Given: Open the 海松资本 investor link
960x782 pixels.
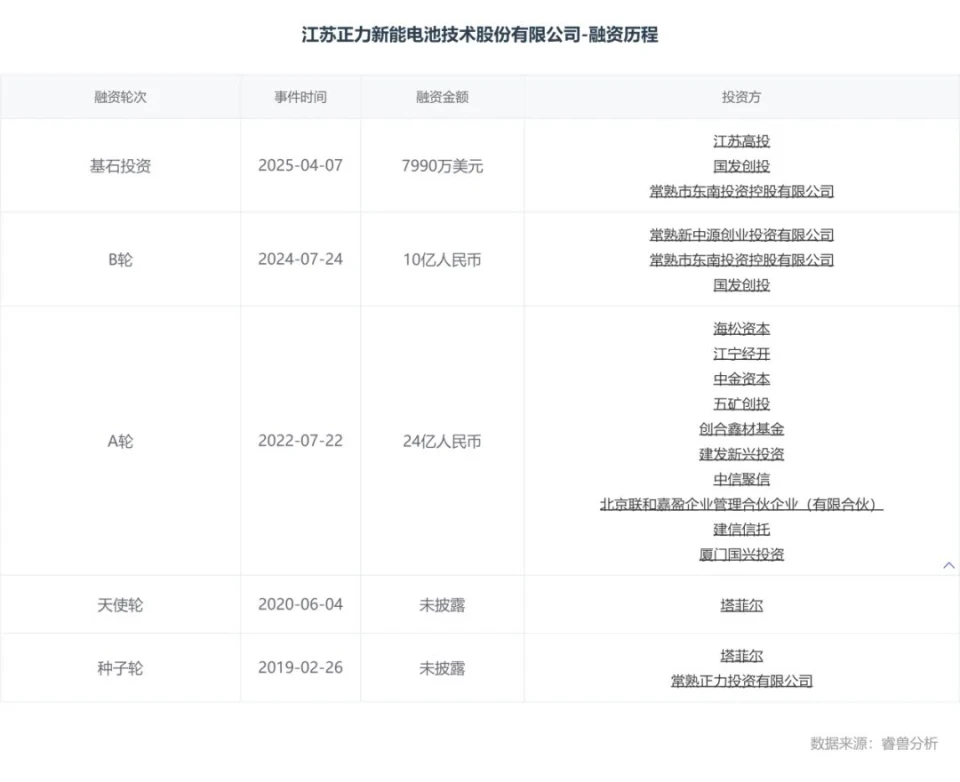Looking at the screenshot, I should [741, 329].
